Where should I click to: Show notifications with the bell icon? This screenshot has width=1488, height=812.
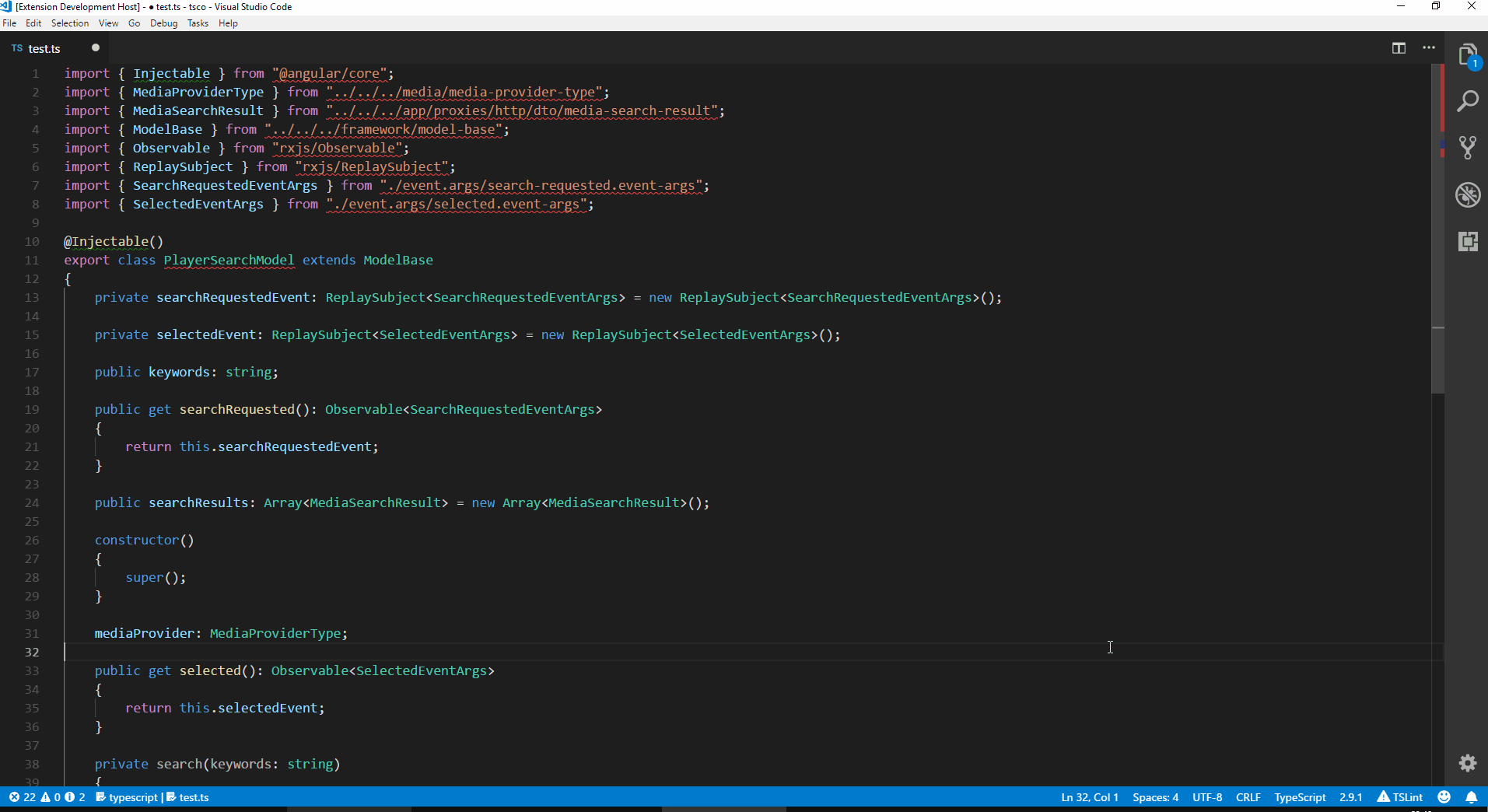[x=1472, y=797]
